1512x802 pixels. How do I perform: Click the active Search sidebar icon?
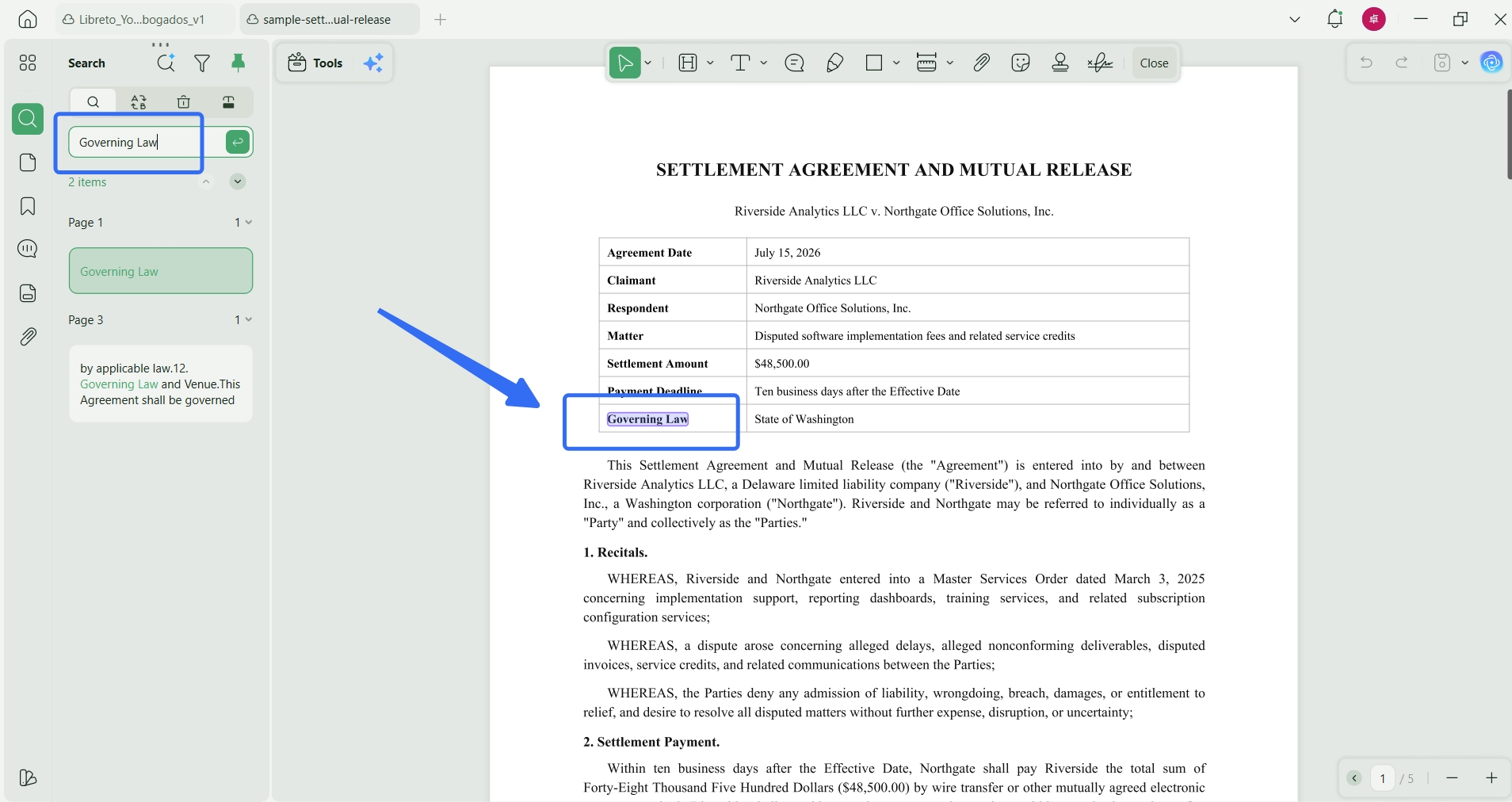point(28,119)
